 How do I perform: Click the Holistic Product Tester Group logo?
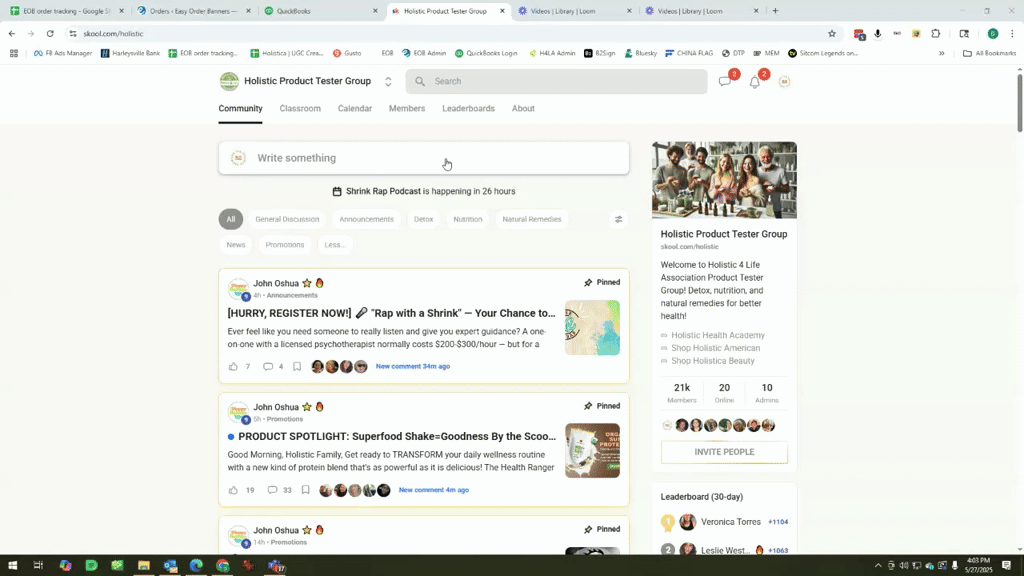tap(229, 82)
